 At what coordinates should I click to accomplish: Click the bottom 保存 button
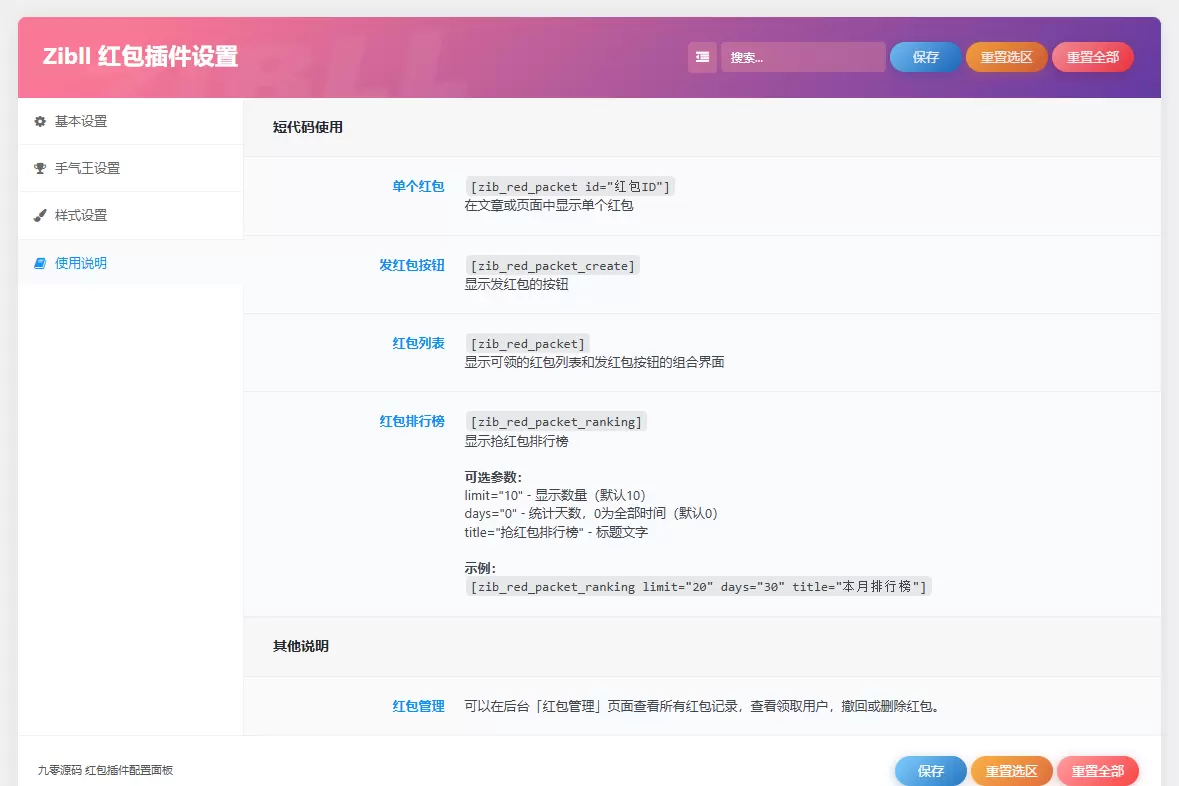(930, 771)
